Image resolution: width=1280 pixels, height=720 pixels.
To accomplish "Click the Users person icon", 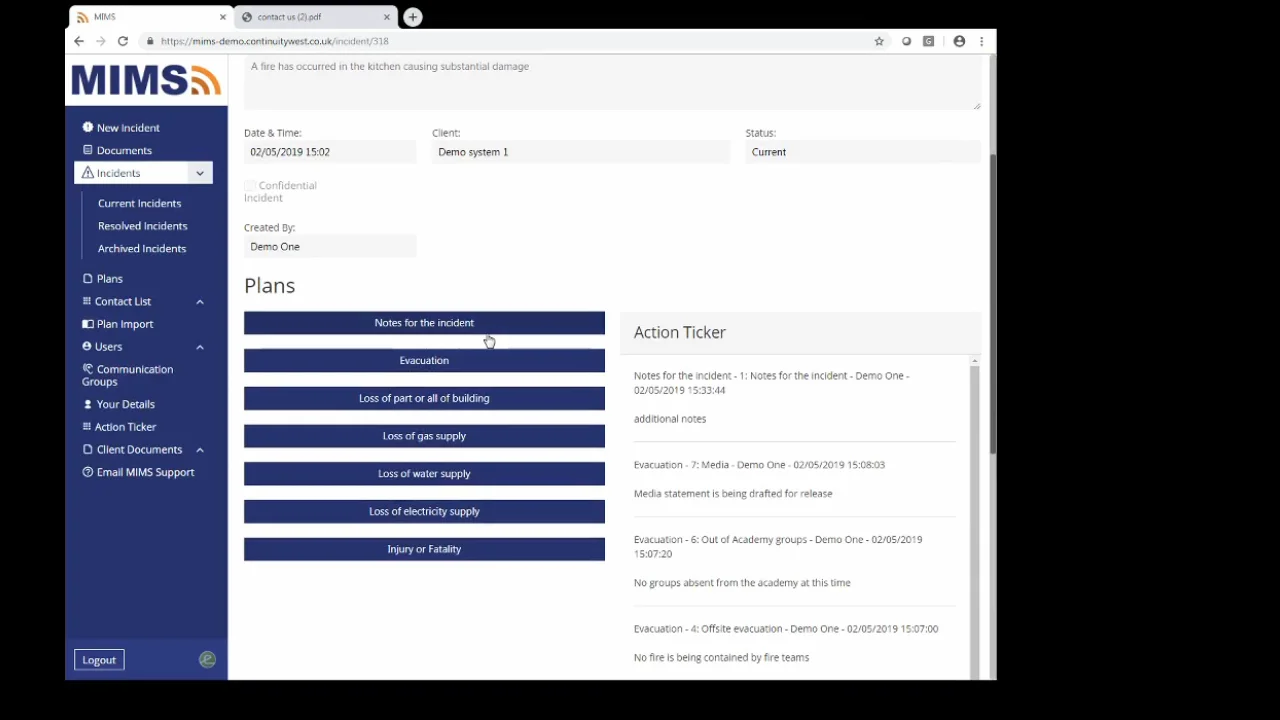I will point(87,346).
